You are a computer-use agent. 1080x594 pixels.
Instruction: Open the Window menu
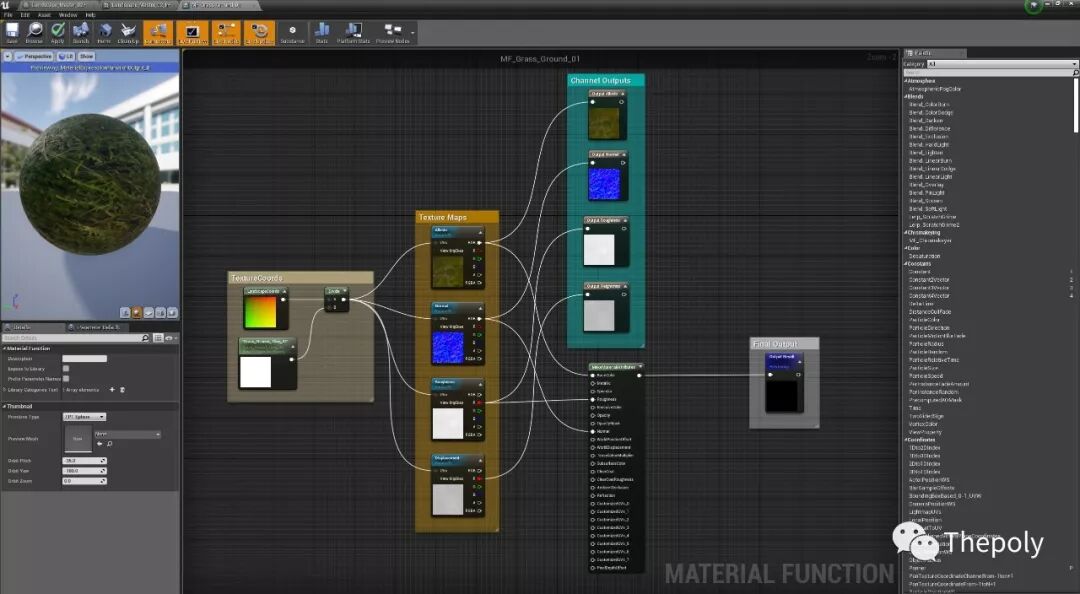point(68,14)
